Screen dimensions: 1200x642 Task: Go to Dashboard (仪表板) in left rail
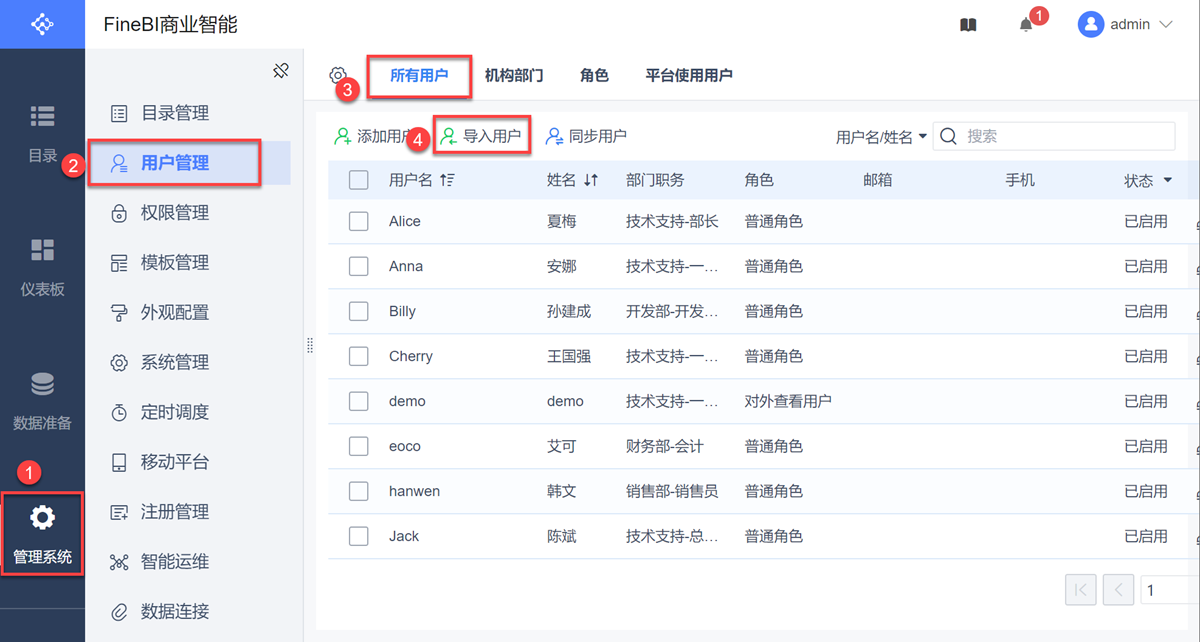coord(42,266)
